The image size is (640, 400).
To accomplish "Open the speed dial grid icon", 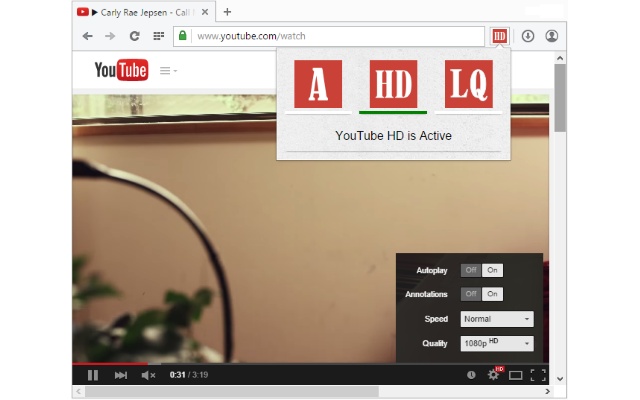I will tap(158, 36).
